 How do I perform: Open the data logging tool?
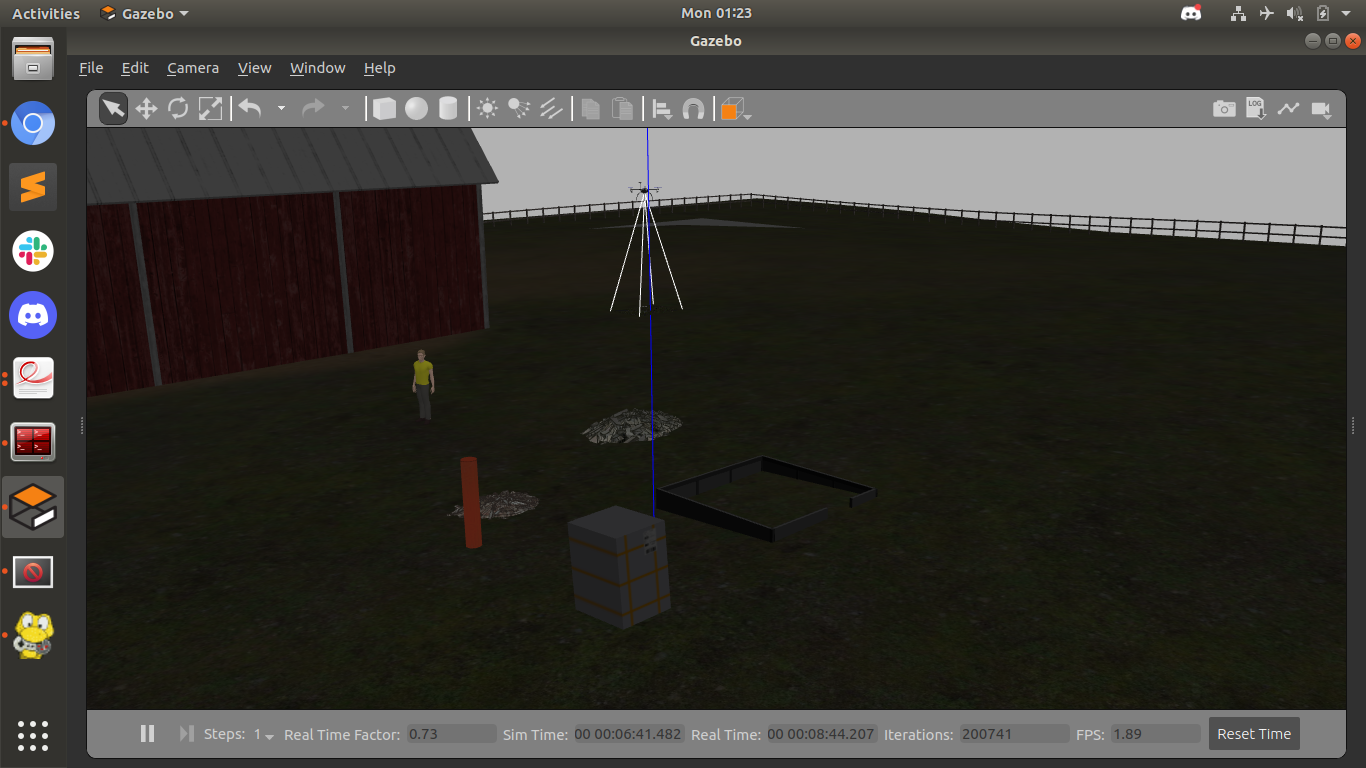[1256, 109]
